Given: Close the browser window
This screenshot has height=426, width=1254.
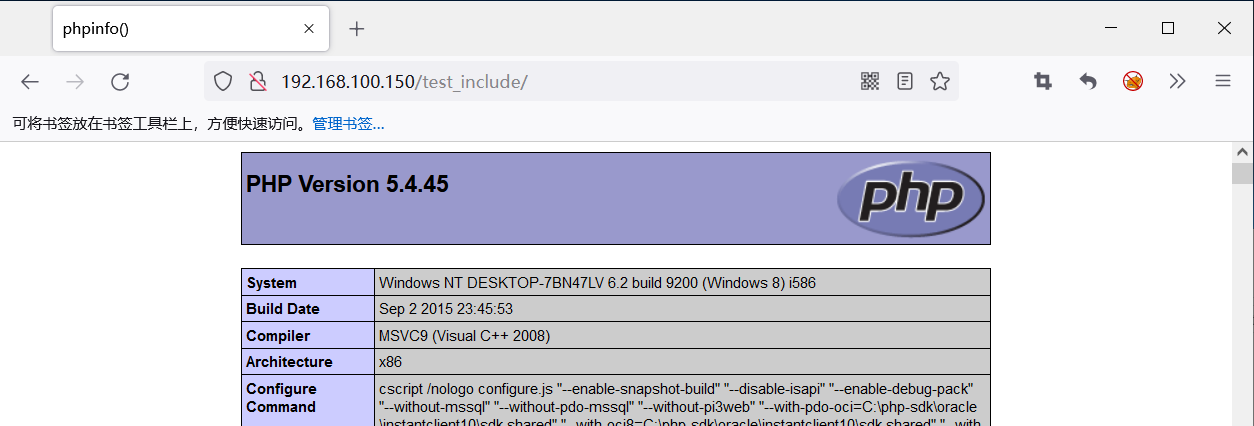Looking at the screenshot, I should tap(1224, 28).
